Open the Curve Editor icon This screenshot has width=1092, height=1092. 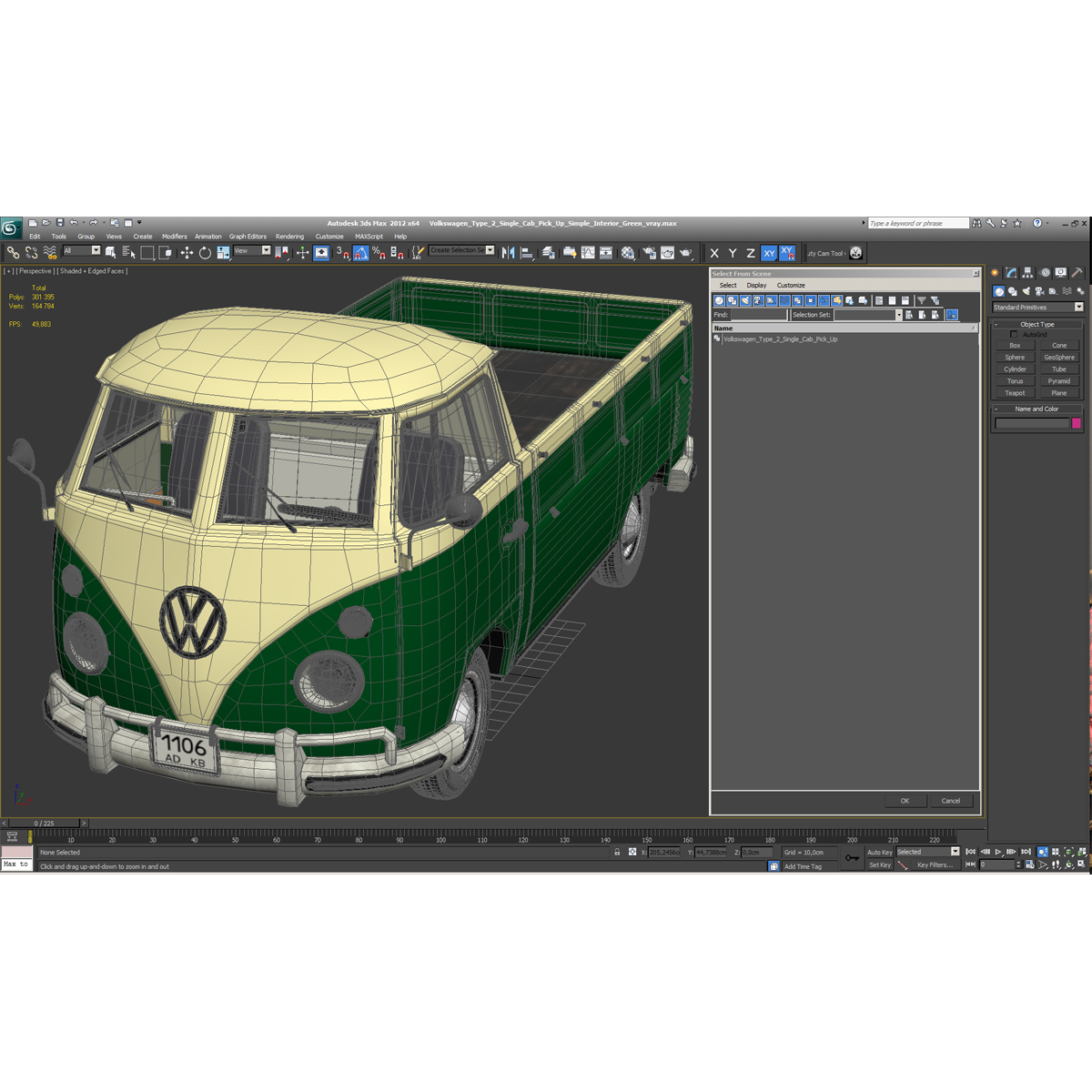588,252
